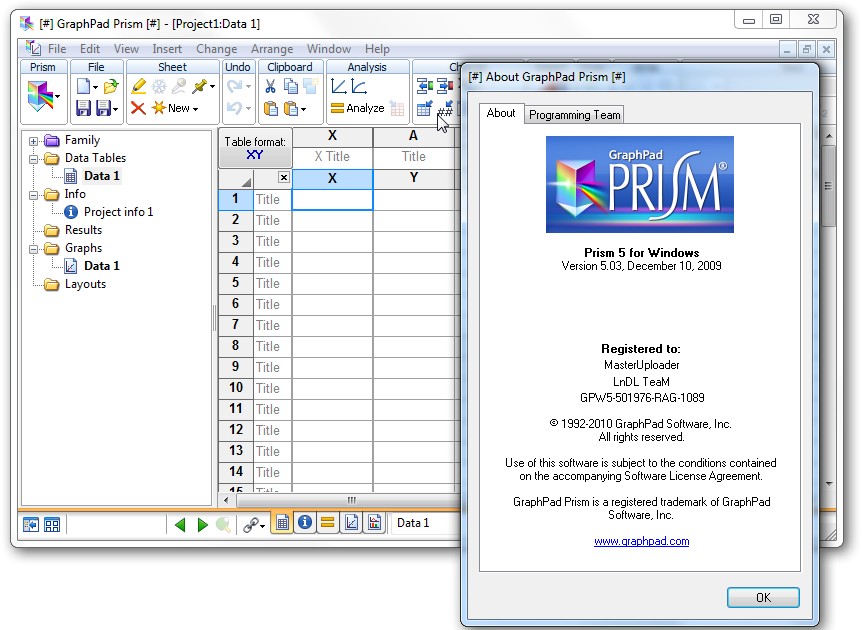Save project with first floppy disk icon
The height and width of the screenshot is (630, 862).
click(x=84, y=108)
